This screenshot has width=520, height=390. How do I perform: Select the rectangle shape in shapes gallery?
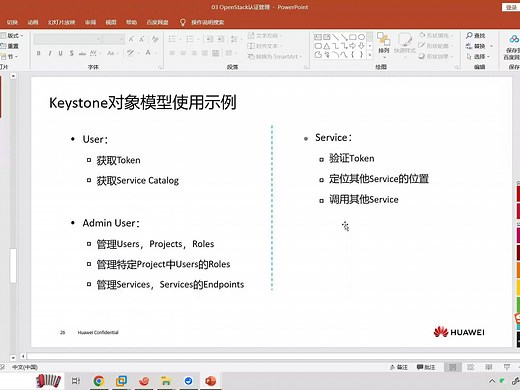pyautogui.click(x=353, y=37)
